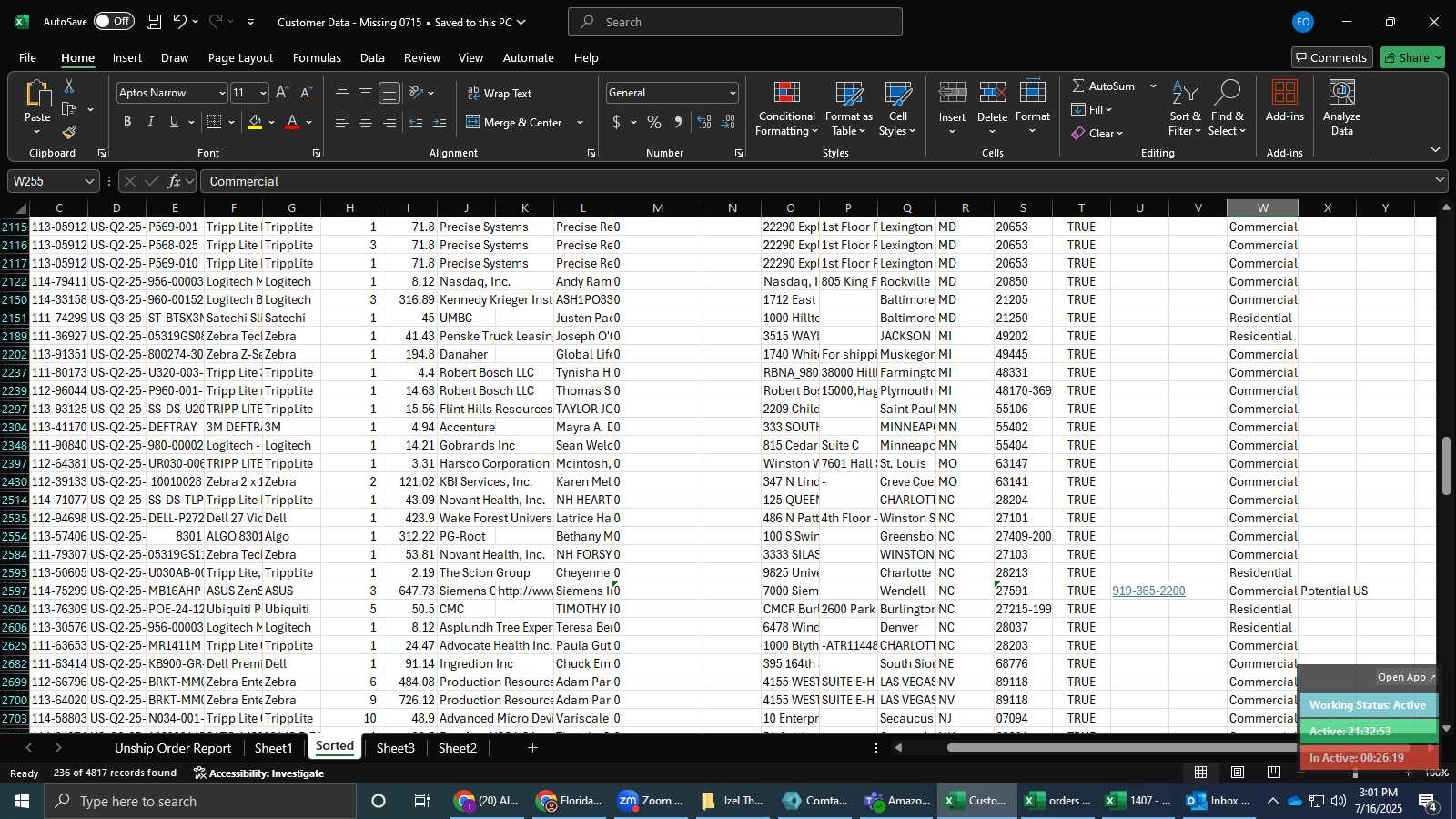Open Cell Styles gallery

(x=898, y=109)
